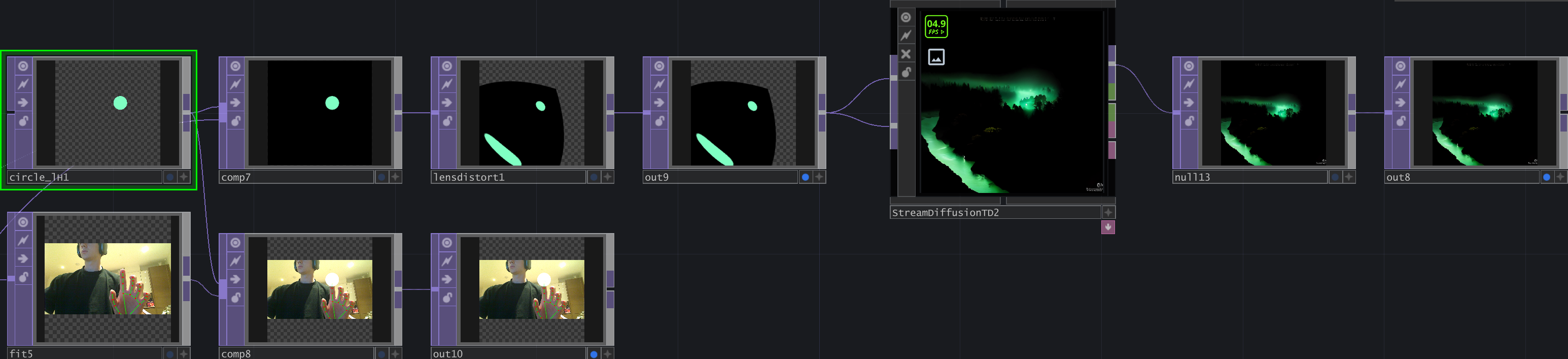Lock the out9 node
This screenshot has height=359, width=1568.
(x=658, y=121)
